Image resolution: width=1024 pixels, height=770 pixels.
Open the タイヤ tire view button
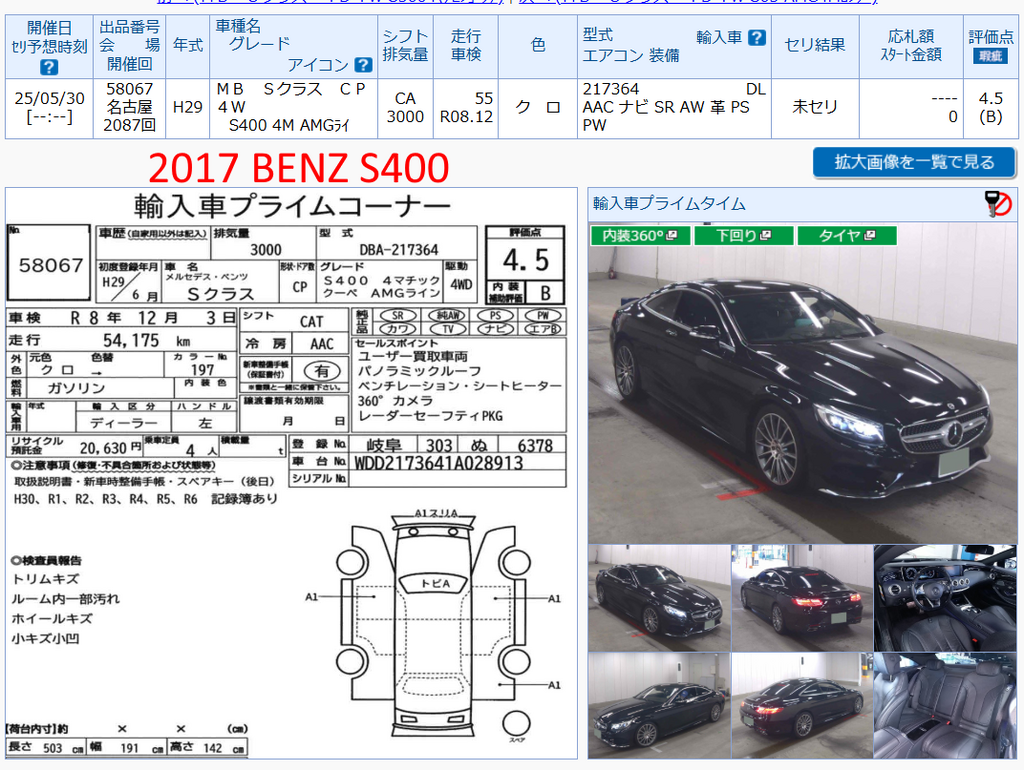tap(847, 235)
